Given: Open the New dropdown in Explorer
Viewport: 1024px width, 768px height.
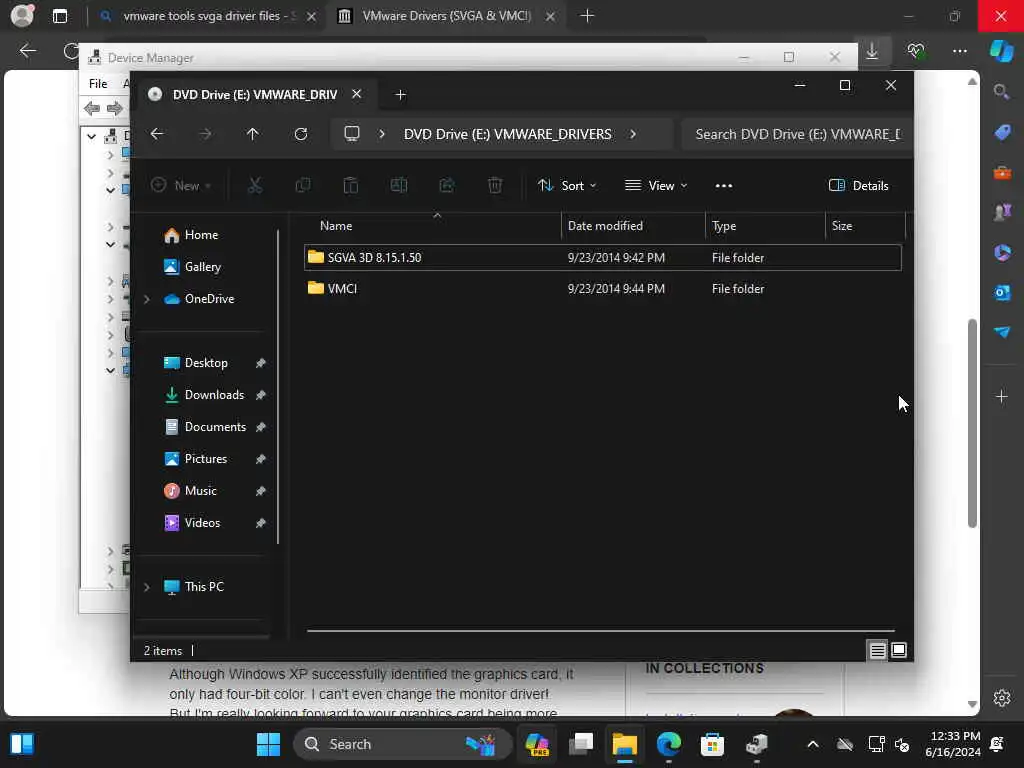Looking at the screenshot, I should click(x=181, y=185).
